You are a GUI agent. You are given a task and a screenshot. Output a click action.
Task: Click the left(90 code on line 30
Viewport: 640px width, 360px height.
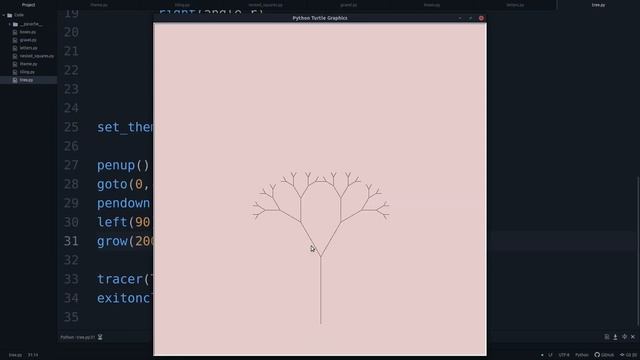(124, 222)
